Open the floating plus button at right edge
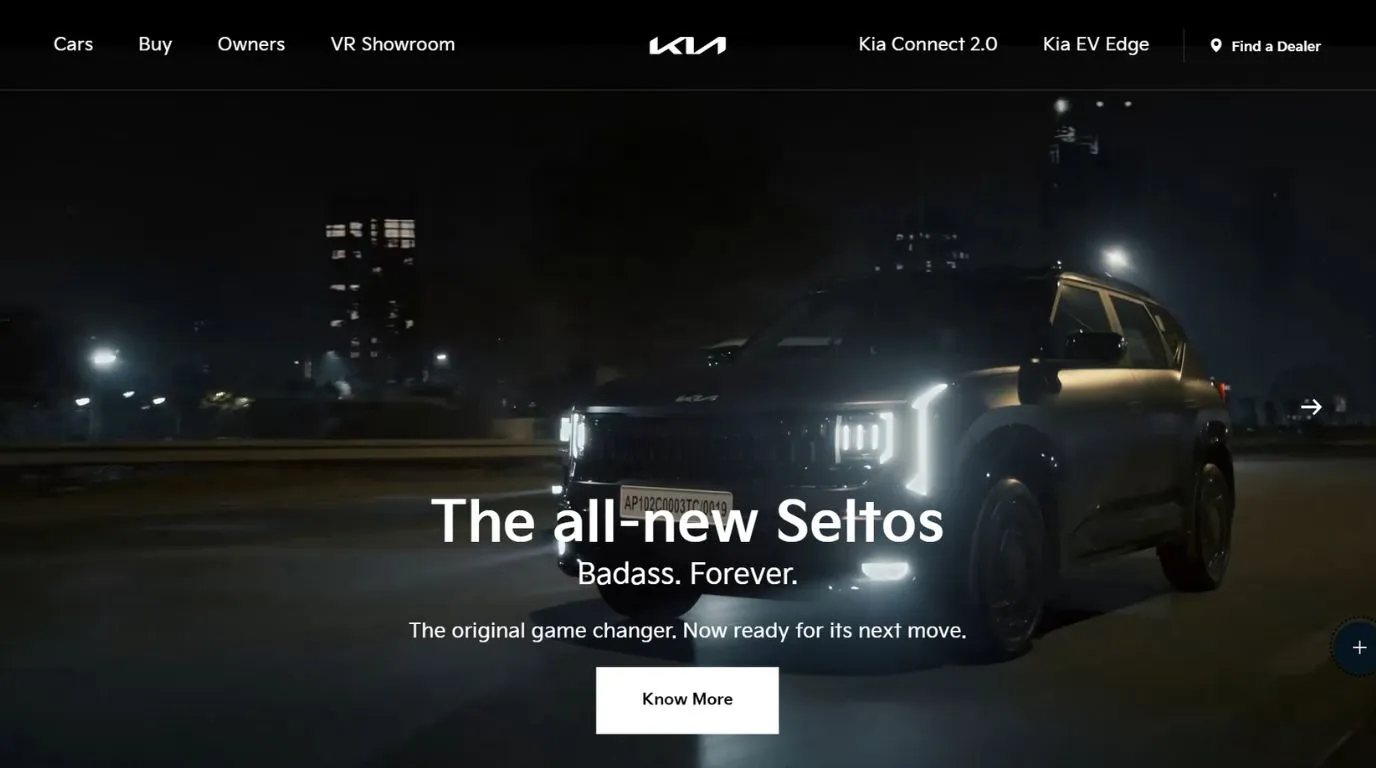1376x768 pixels. point(1357,647)
